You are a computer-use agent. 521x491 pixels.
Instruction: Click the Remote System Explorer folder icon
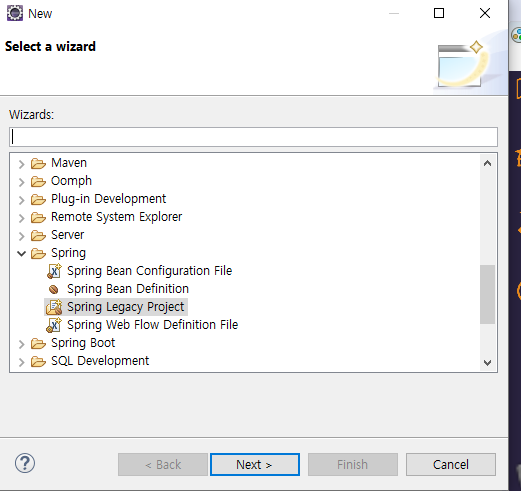[x=38, y=217]
